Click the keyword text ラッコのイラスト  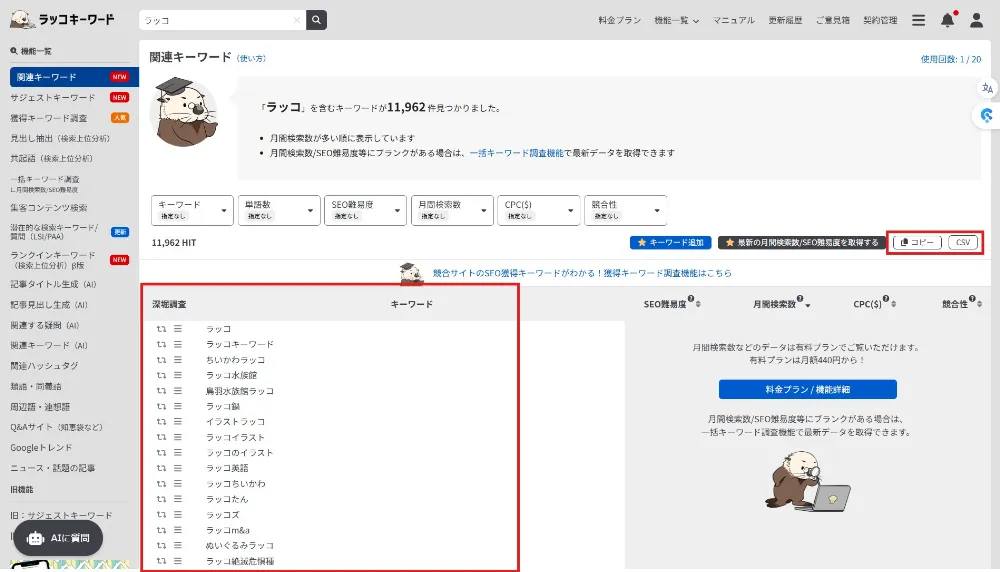[x=239, y=453]
